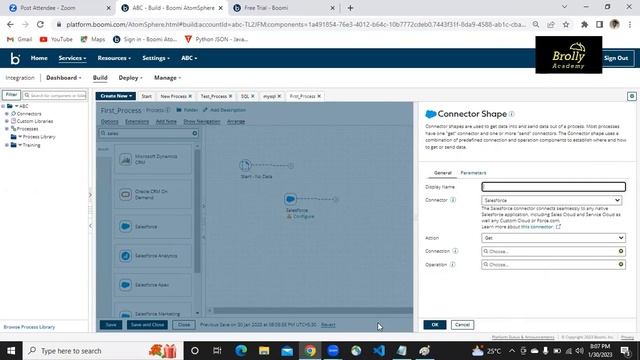Open Microsoft Edge from the taskbar
This screenshot has height=360, width=640.
tap(241, 351)
